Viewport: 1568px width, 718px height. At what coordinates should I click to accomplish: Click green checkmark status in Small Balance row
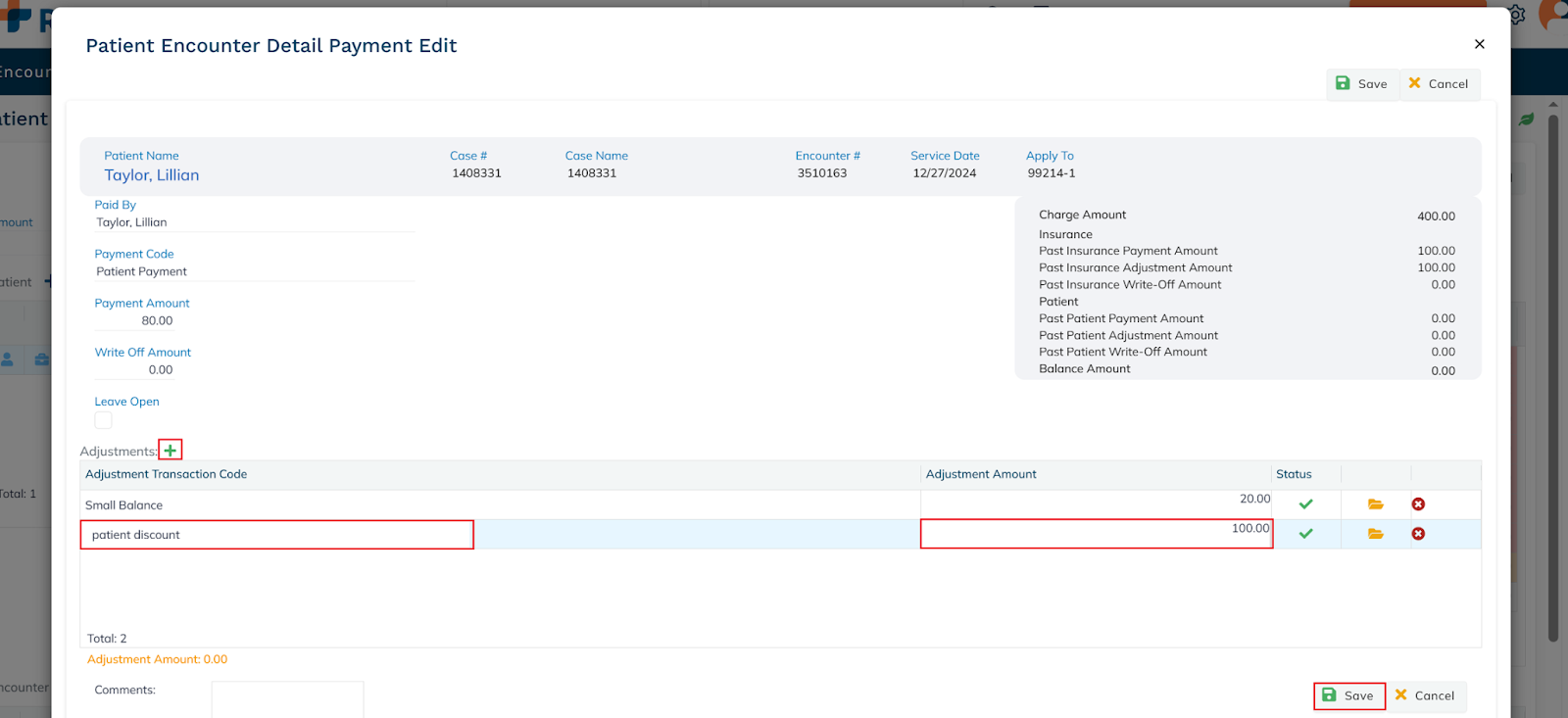pyautogui.click(x=1305, y=504)
